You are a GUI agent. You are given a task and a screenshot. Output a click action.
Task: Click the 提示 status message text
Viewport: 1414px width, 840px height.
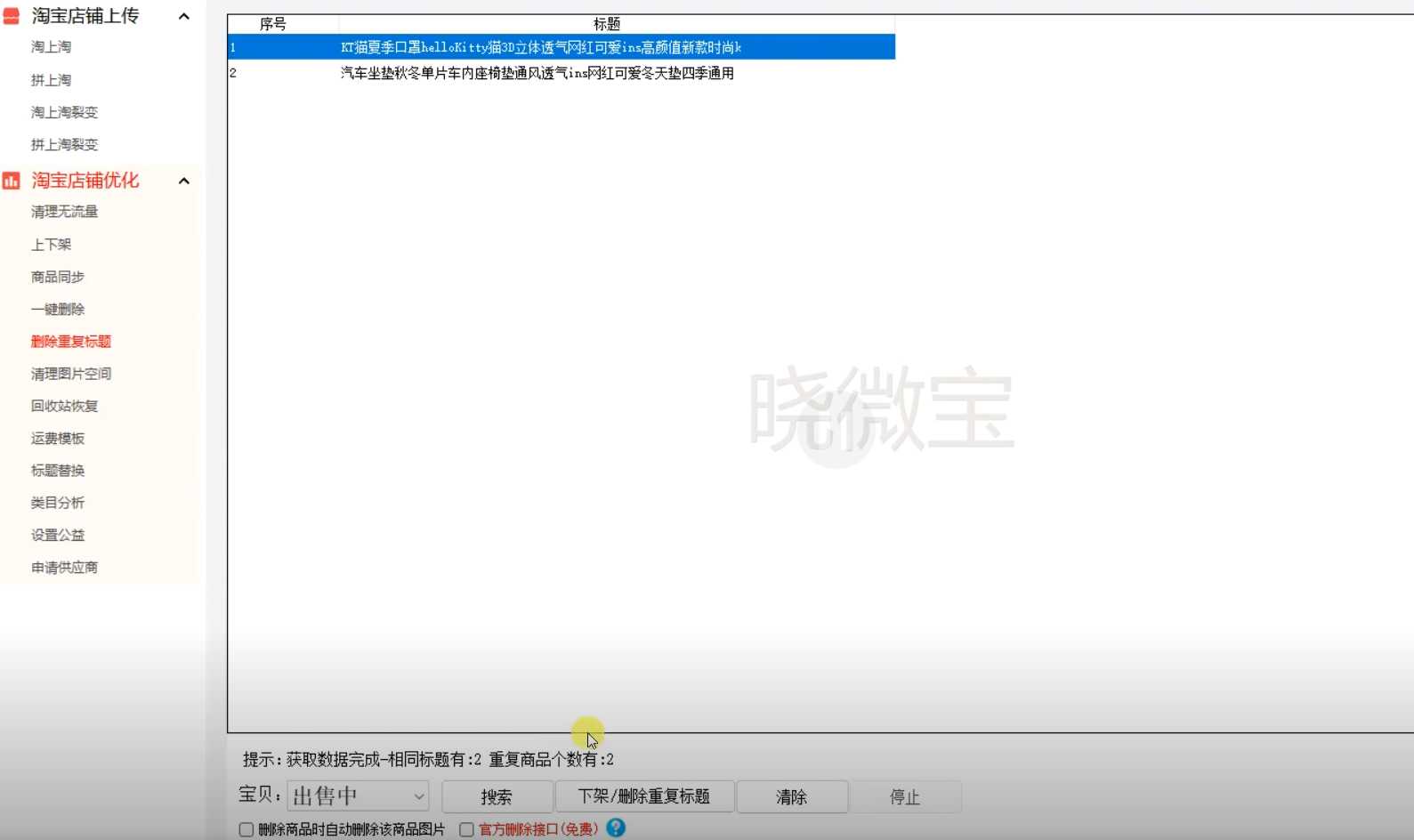[x=428, y=760]
